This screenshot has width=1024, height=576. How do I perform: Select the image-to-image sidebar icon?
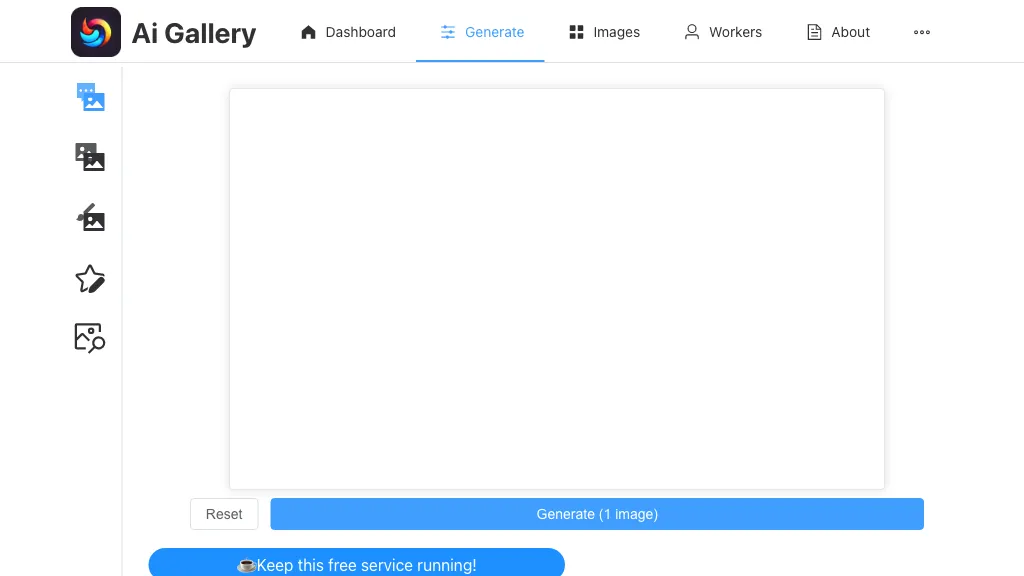coord(90,157)
